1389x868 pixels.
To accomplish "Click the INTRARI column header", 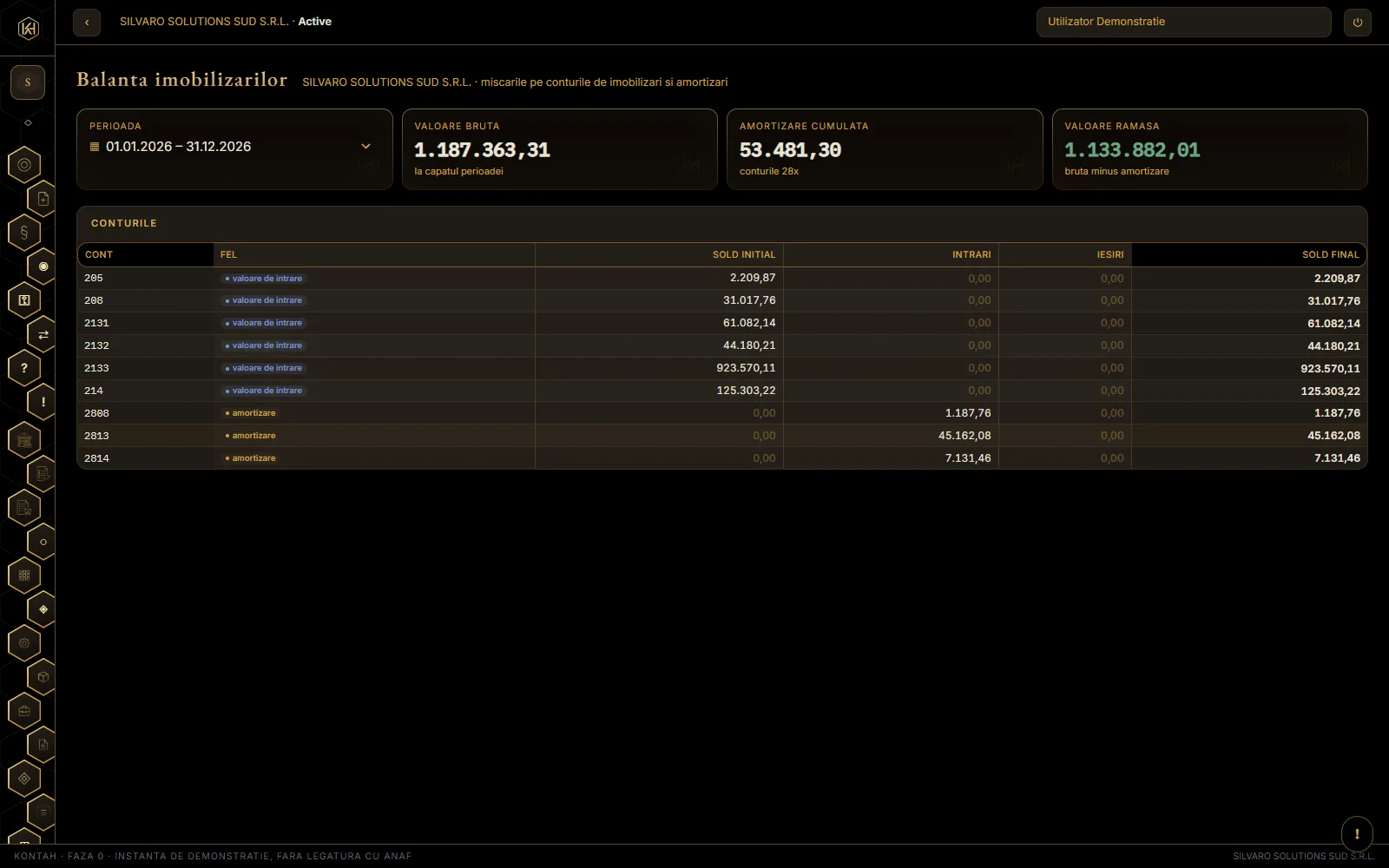I will tap(891, 254).
